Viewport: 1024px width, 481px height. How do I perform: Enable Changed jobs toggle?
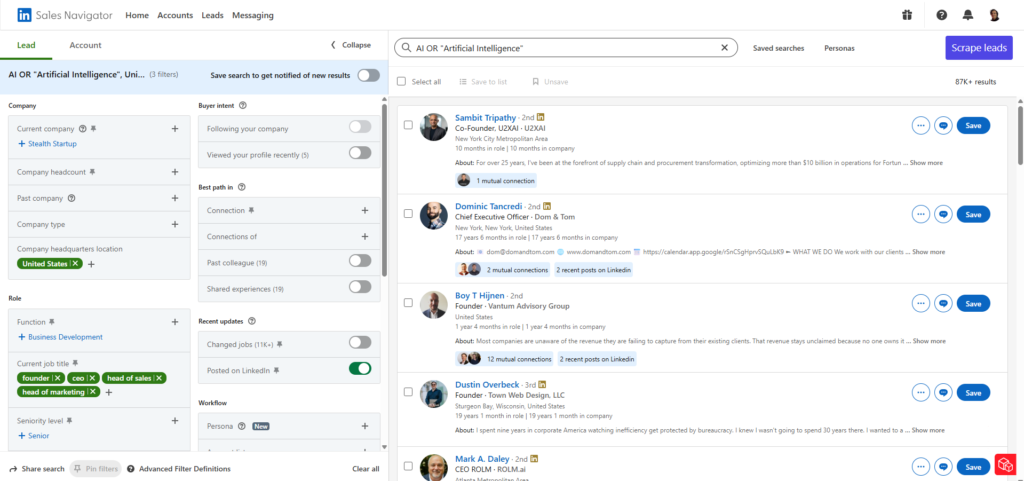tap(360, 342)
